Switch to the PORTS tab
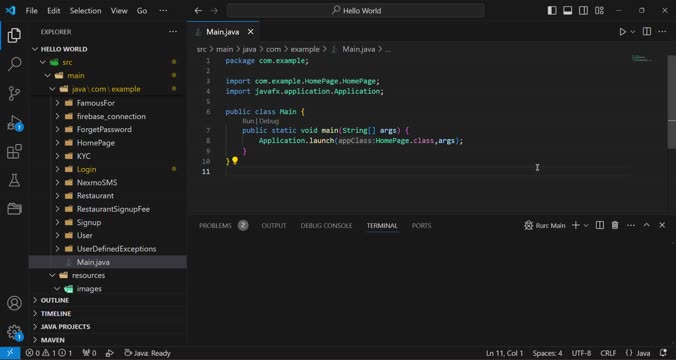676x360 pixels. tap(421, 225)
